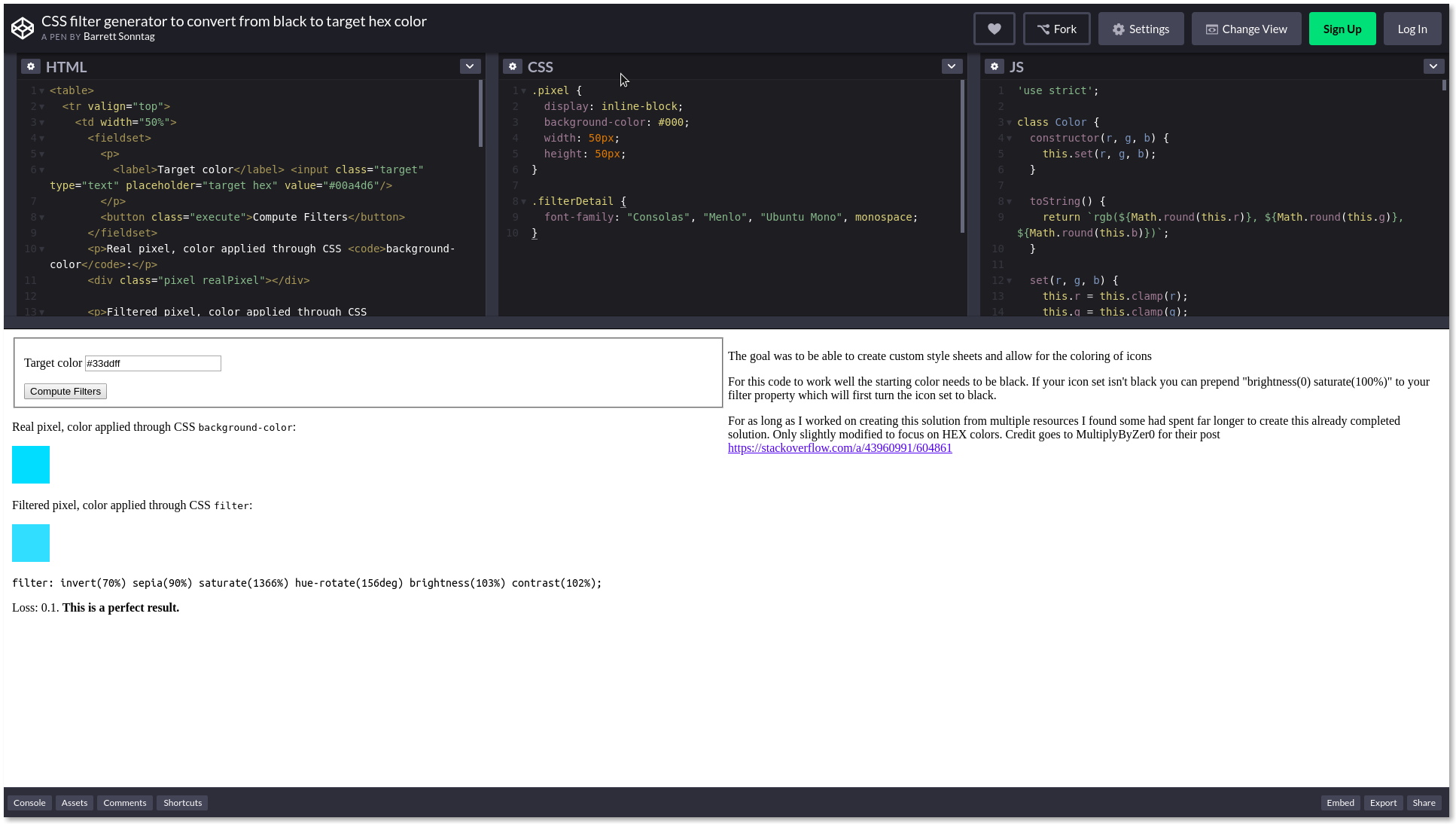1456x824 pixels.
Task: Open the HTML panel gear settings
Action: click(31, 66)
